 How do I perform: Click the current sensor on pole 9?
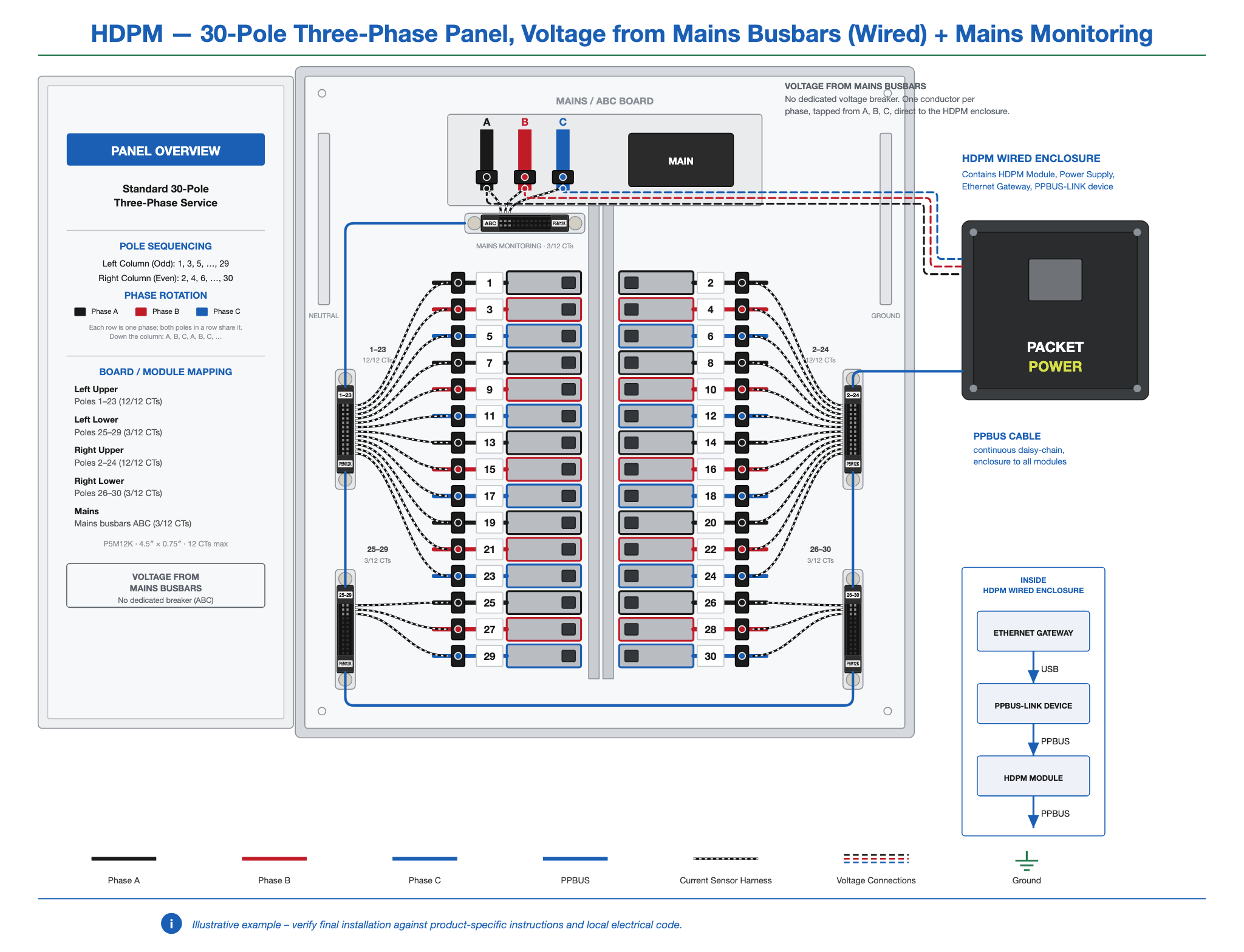point(458,389)
